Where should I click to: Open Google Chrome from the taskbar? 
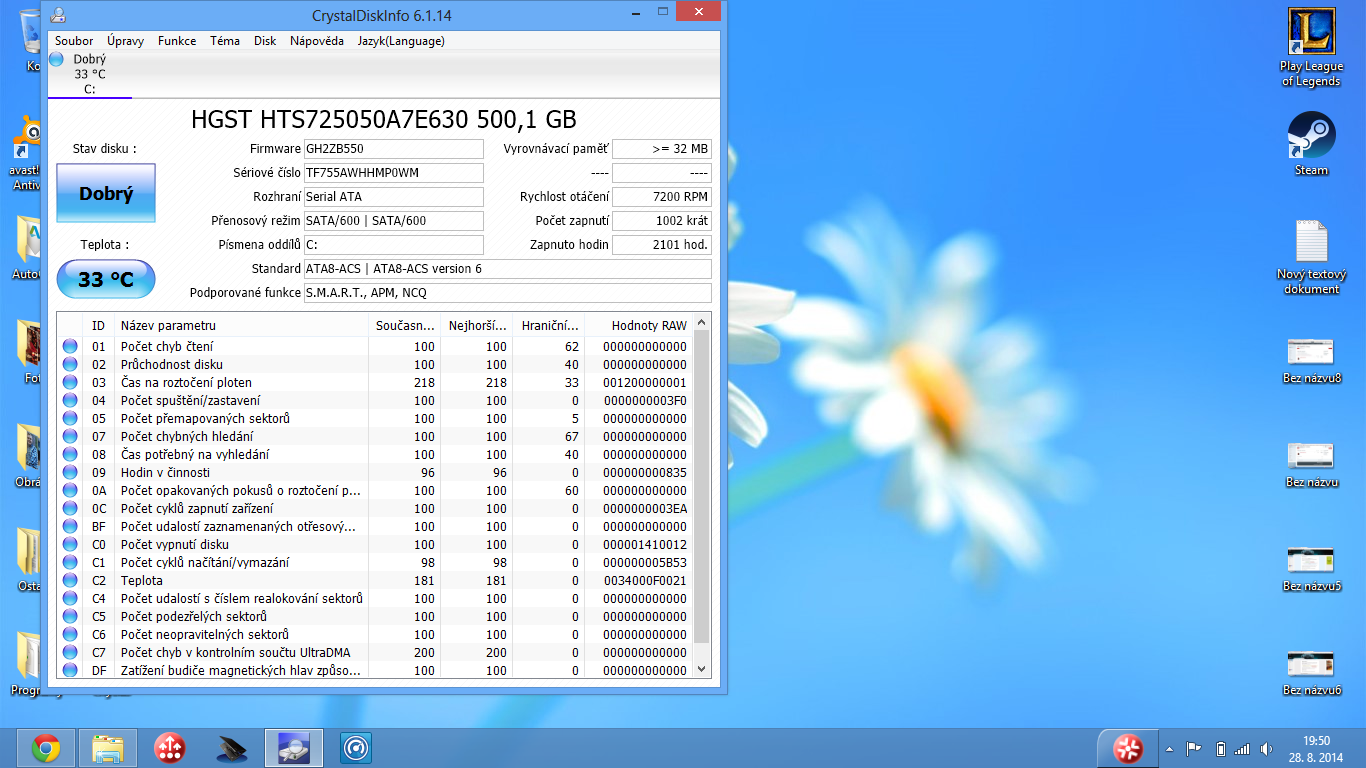[x=45, y=747]
